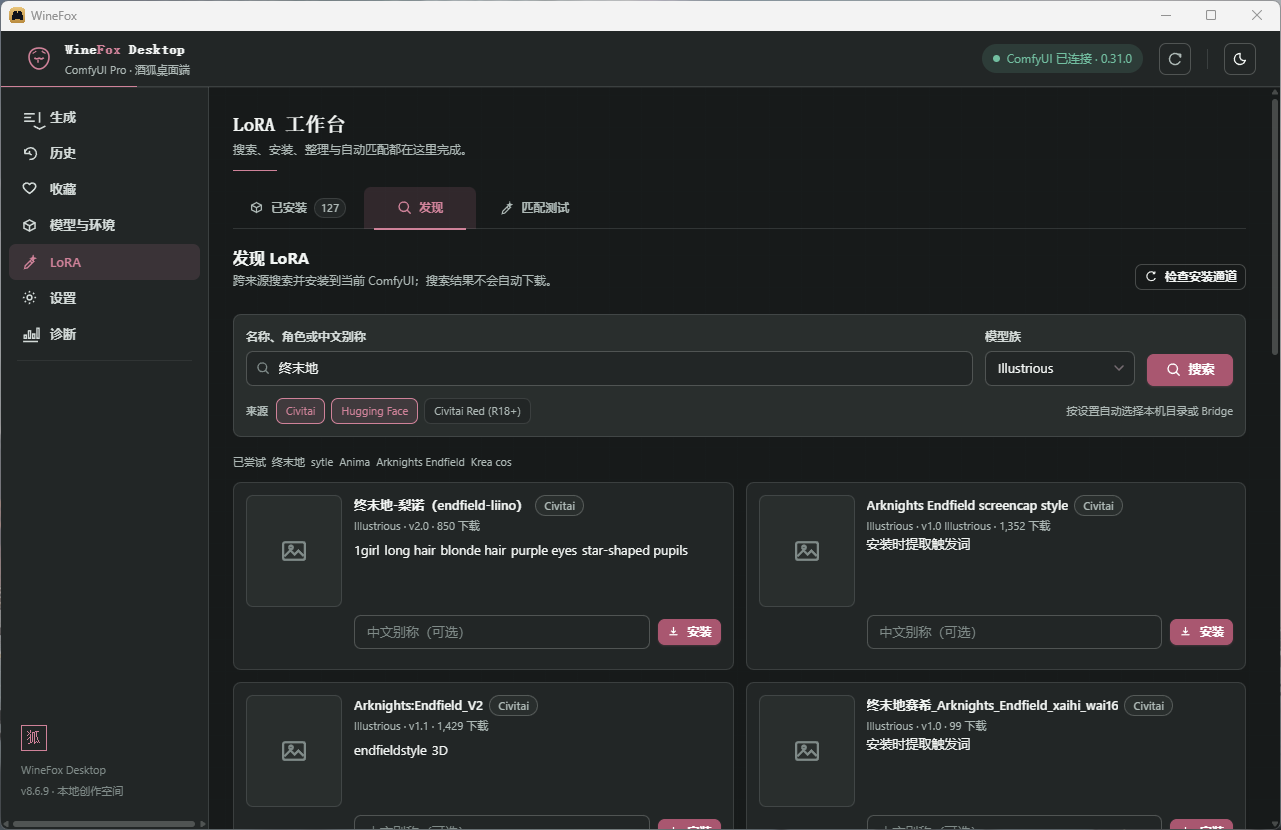Click recent search term Krea cos
Image resolution: width=1281 pixels, height=830 pixels.
point(491,462)
